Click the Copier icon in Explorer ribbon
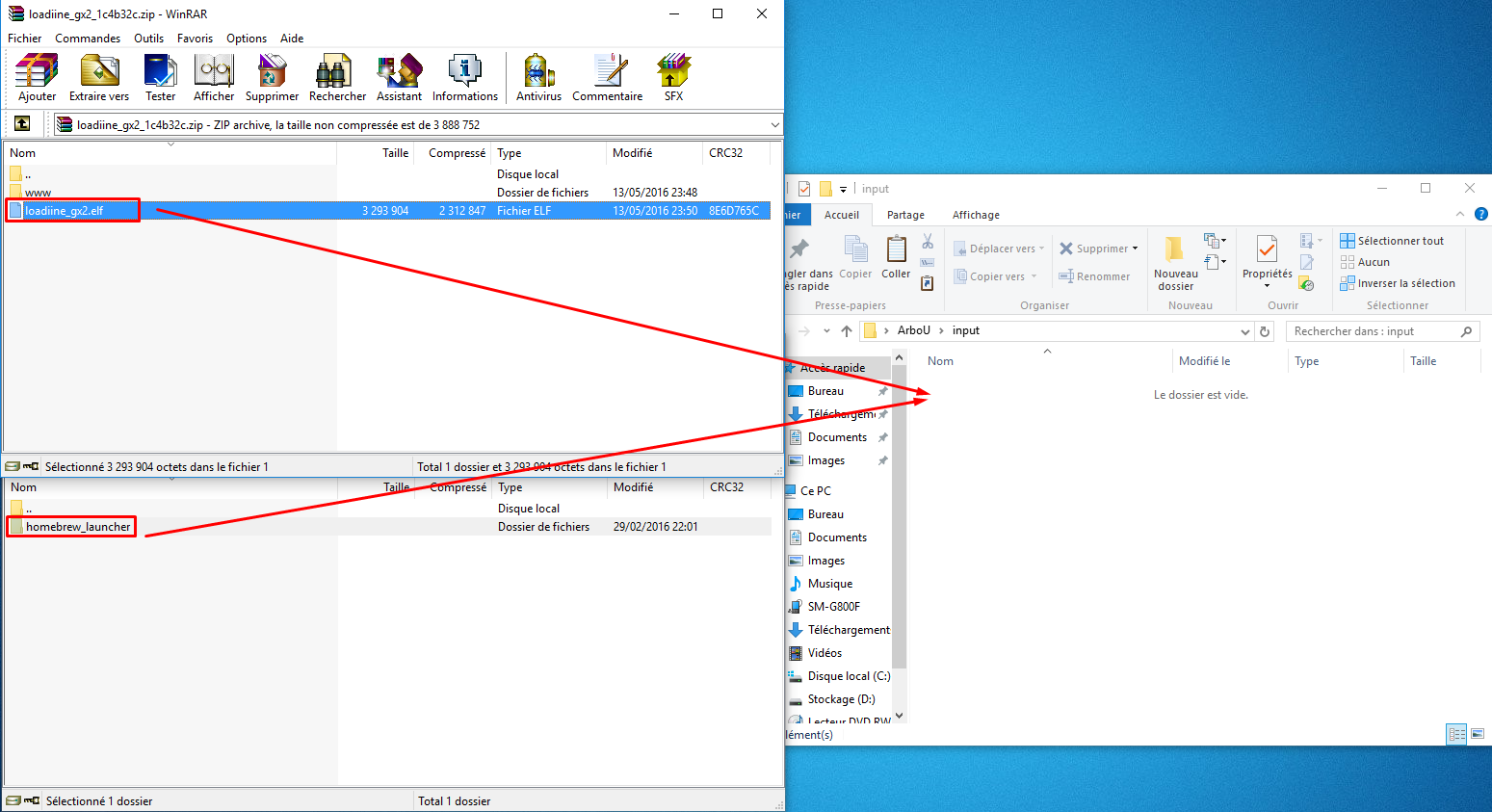 855,249
